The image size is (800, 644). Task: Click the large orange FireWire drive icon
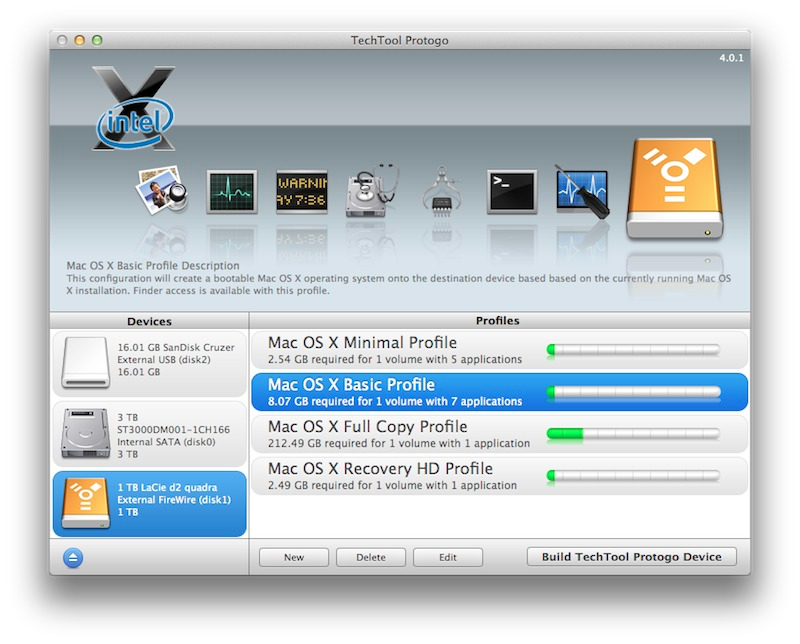tap(674, 188)
